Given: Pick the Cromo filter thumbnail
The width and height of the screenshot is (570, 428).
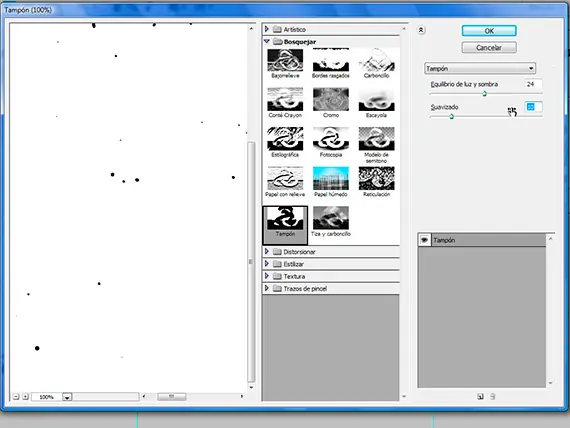Looking at the screenshot, I should tap(331, 100).
